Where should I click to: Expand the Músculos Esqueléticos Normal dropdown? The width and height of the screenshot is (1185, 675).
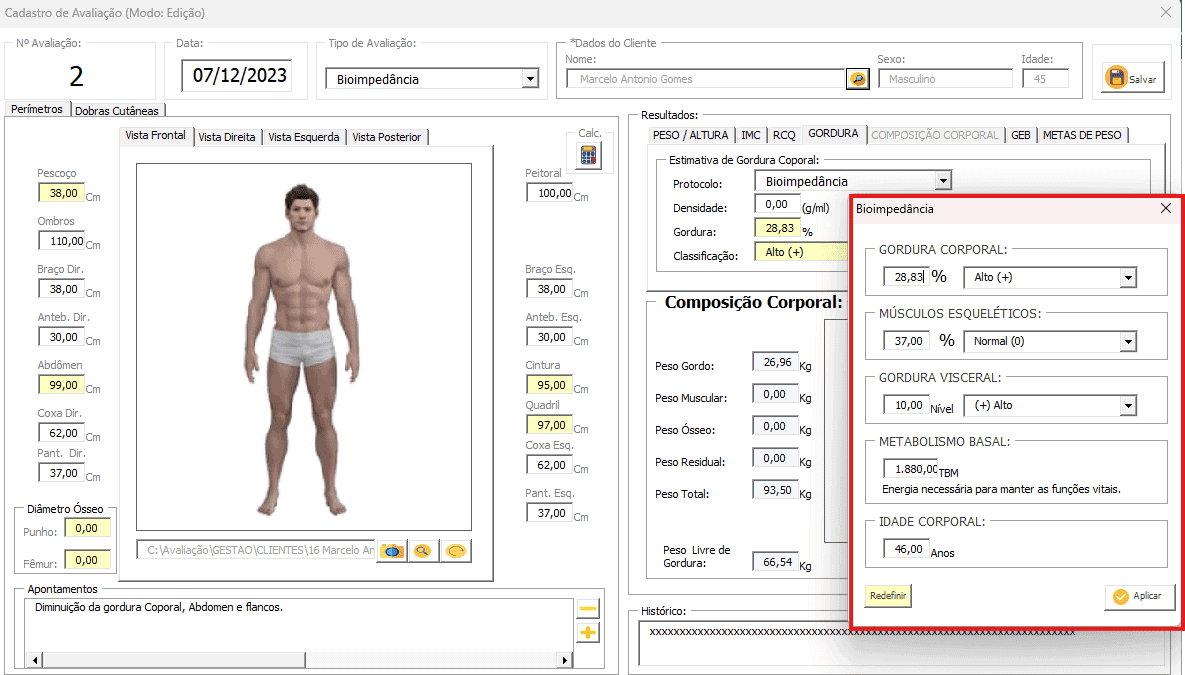coord(1128,342)
